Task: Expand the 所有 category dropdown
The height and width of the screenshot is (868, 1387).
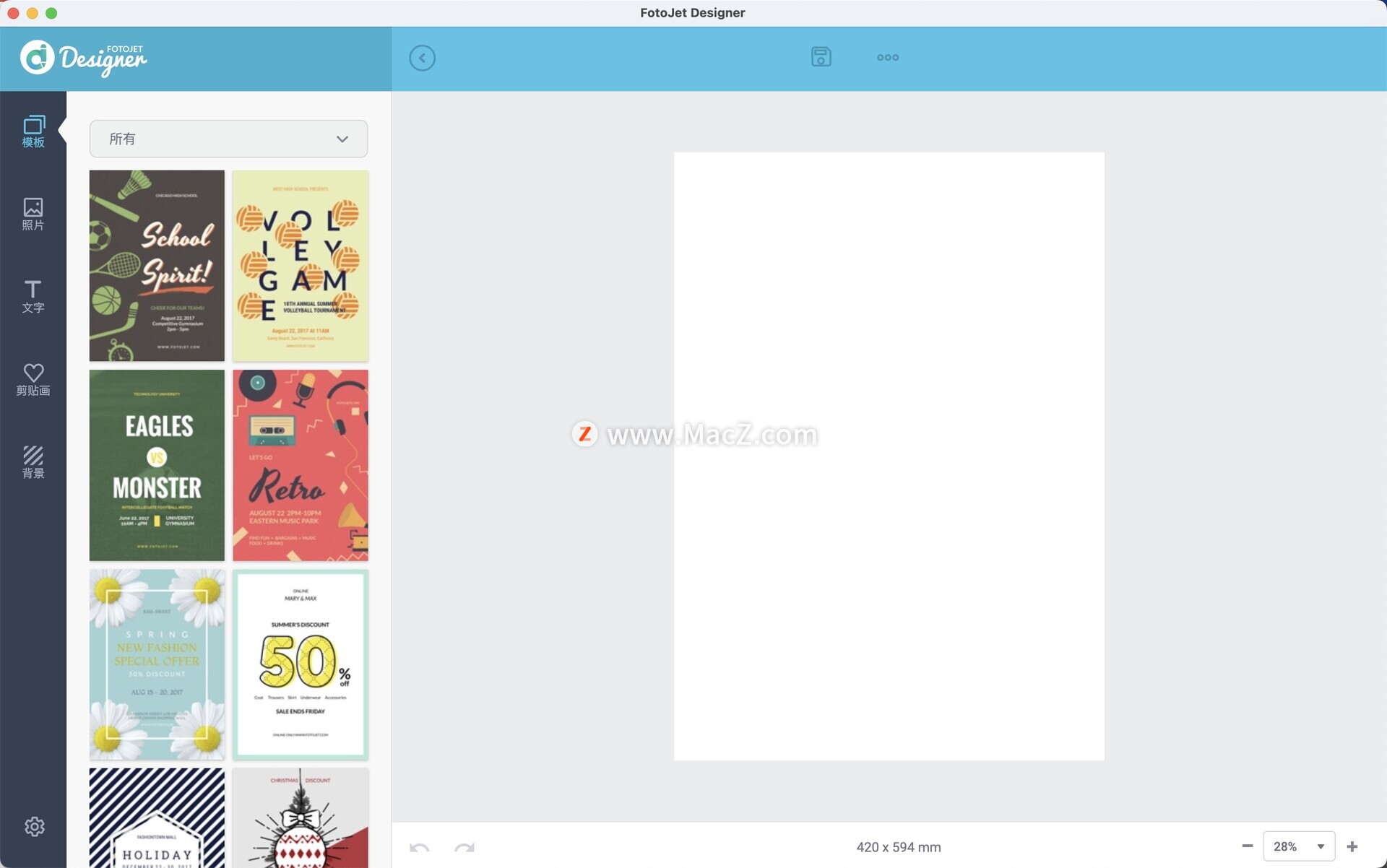Action: 228,139
